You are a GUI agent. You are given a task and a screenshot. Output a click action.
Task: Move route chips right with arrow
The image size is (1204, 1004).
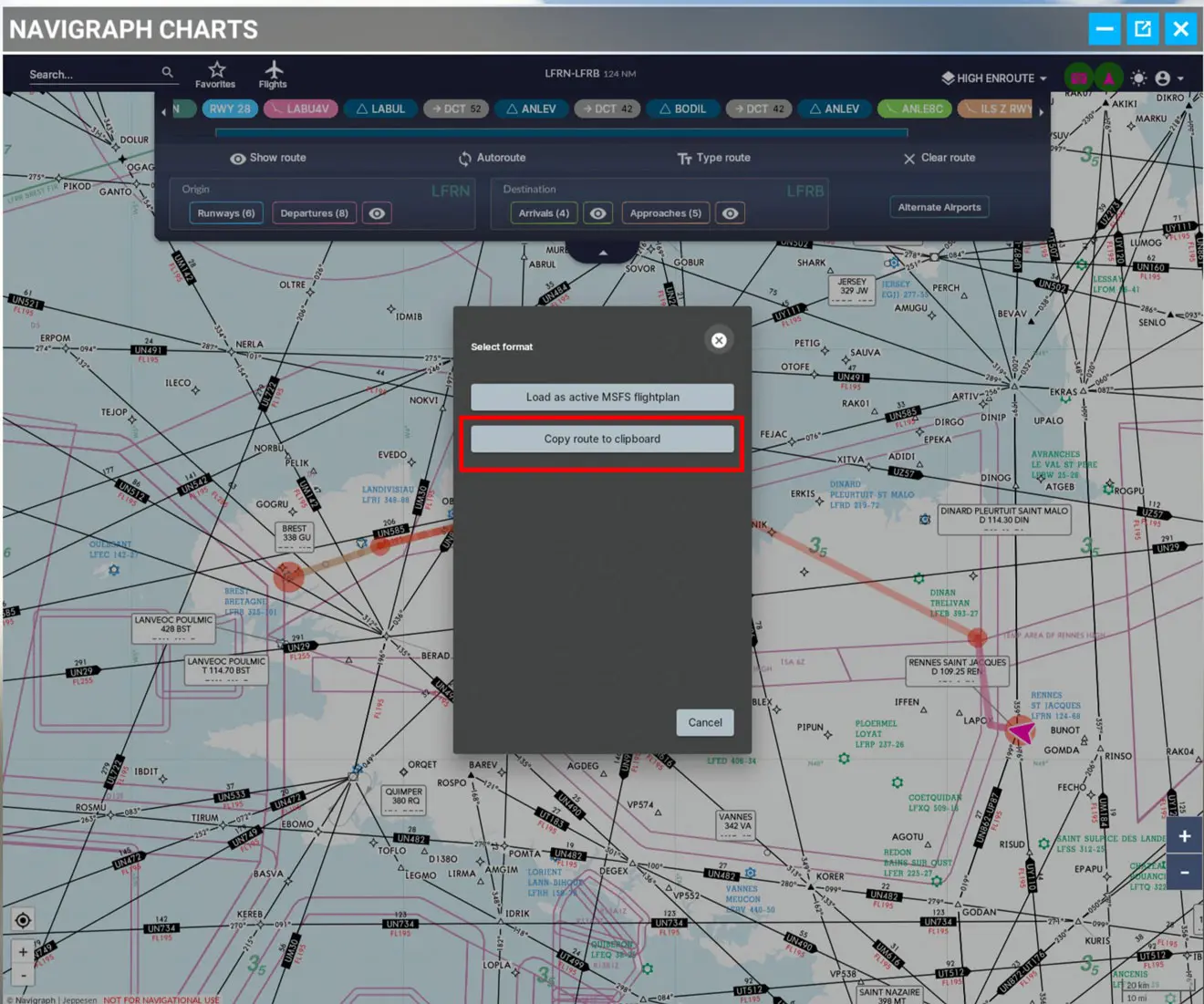click(1042, 111)
